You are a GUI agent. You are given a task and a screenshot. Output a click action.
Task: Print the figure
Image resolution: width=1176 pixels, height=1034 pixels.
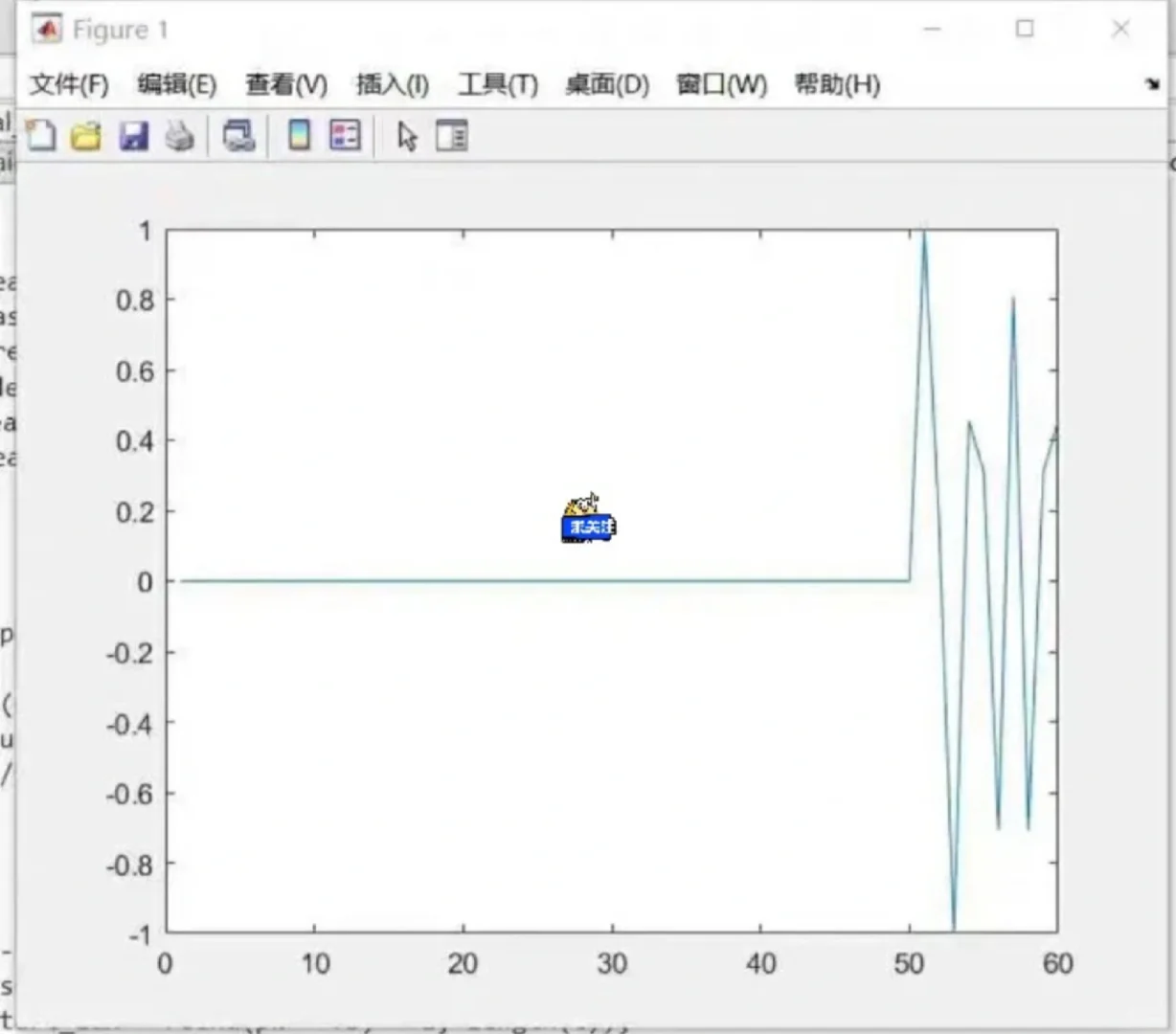(180, 136)
